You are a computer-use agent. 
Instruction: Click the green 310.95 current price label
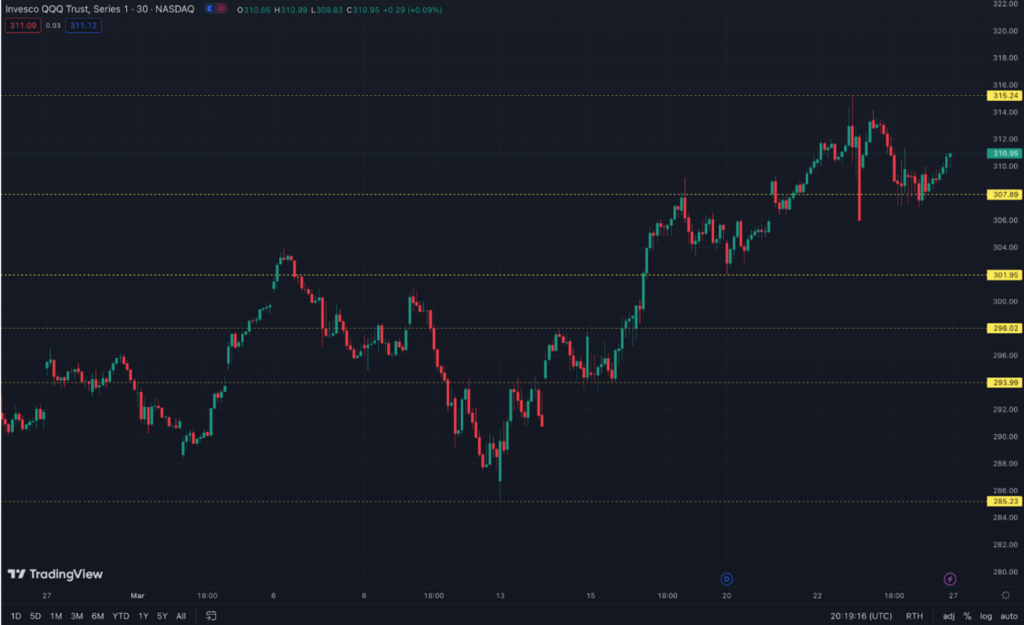(1004, 153)
